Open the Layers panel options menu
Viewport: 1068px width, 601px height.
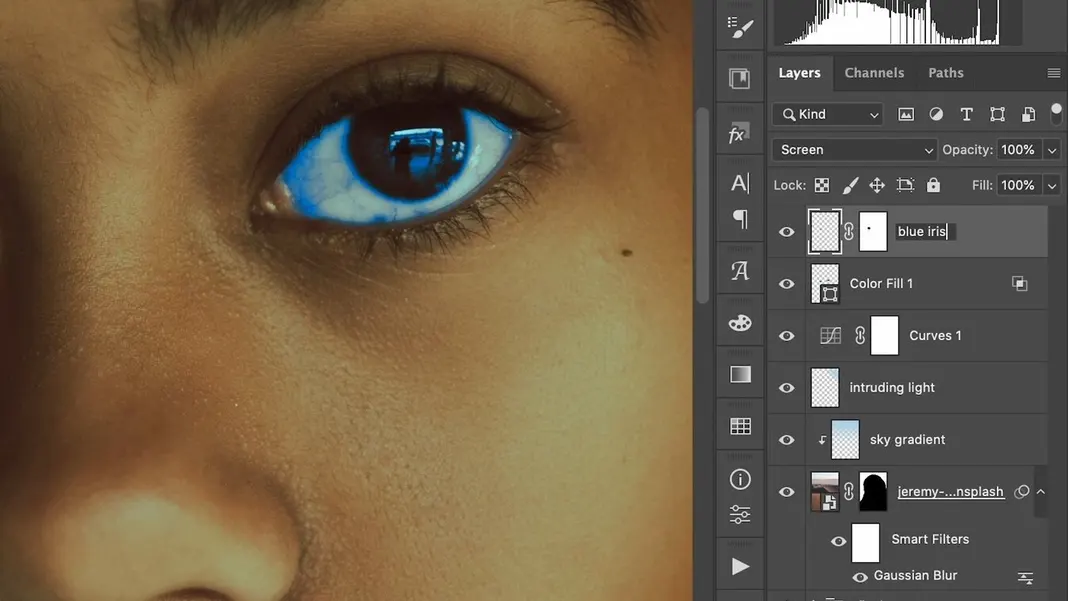pos(1054,73)
